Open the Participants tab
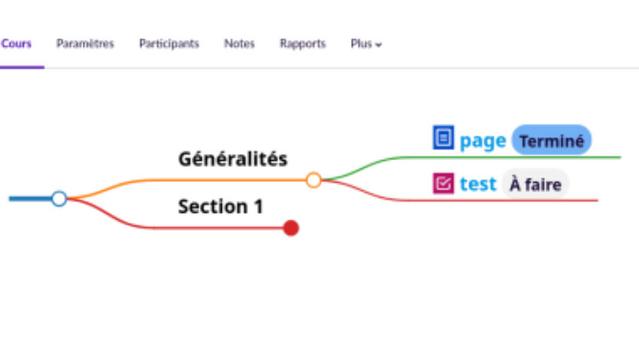This screenshot has width=639, height=361. (x=169, y=44)
